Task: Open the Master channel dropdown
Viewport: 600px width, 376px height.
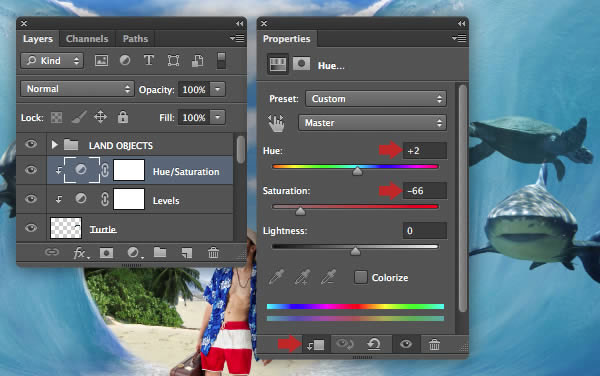Action: pyautogui.click(x=372, y=123)
